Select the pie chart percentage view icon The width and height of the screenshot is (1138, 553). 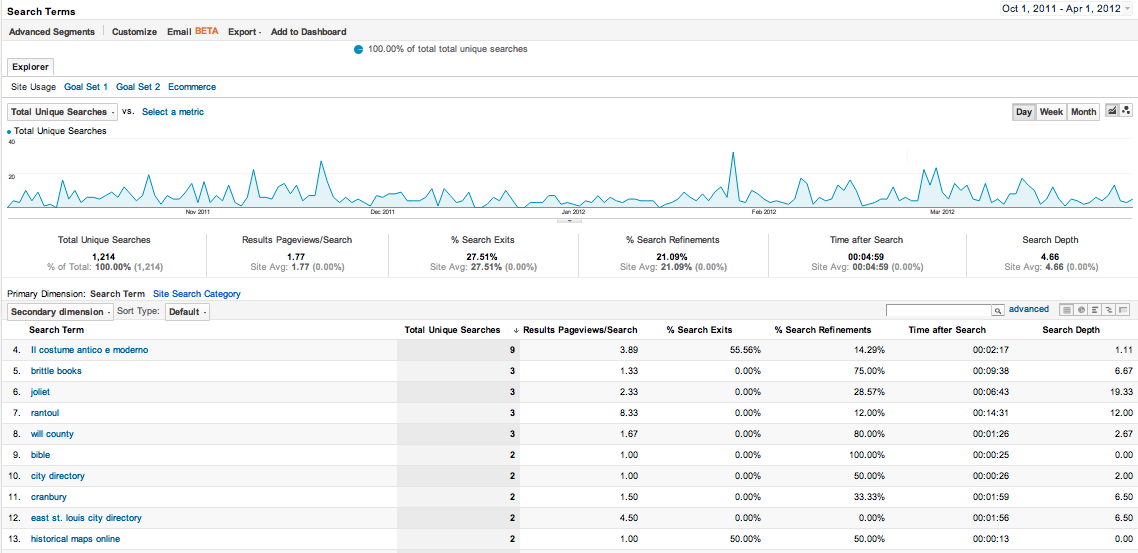coord(1081,311)
